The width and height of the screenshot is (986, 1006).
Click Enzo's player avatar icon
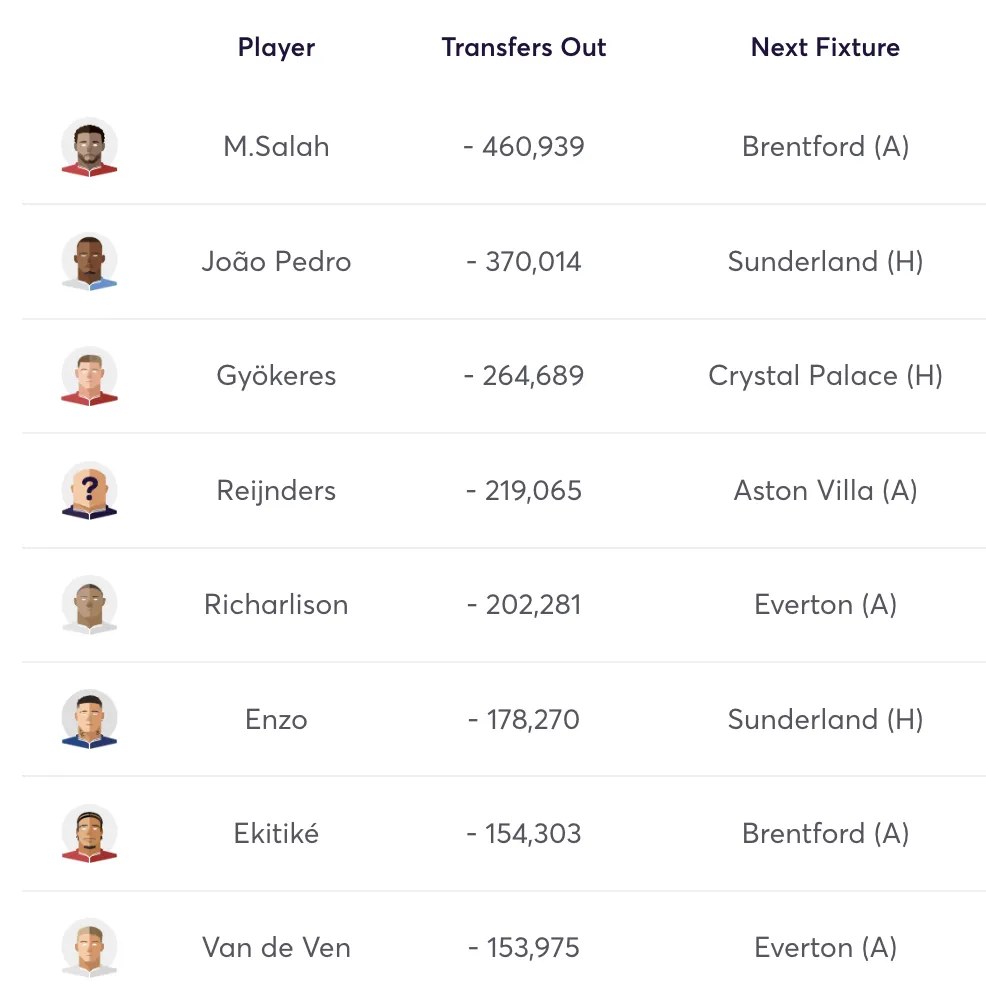pyautogui.click(x=89, y=720)
